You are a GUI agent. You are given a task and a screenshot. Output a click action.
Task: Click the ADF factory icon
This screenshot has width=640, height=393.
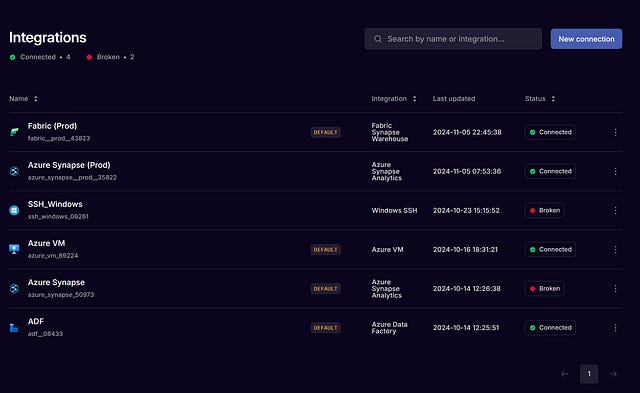(x=14, y=328)
